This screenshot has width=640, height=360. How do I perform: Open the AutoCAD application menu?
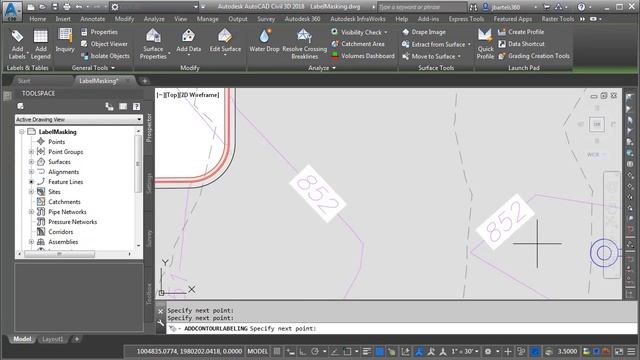point(11,11)
